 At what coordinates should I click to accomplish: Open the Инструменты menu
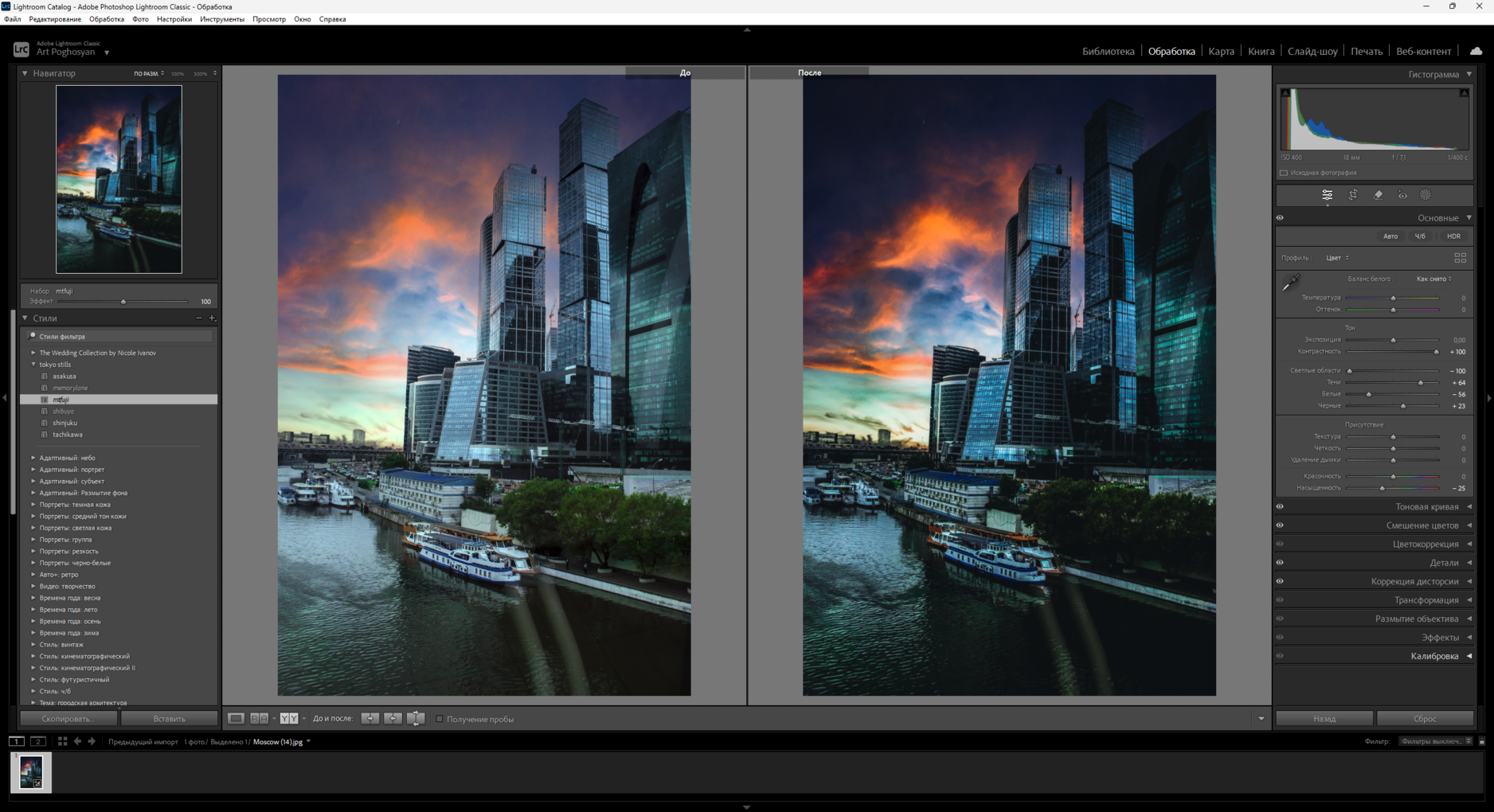click(221, 19)
